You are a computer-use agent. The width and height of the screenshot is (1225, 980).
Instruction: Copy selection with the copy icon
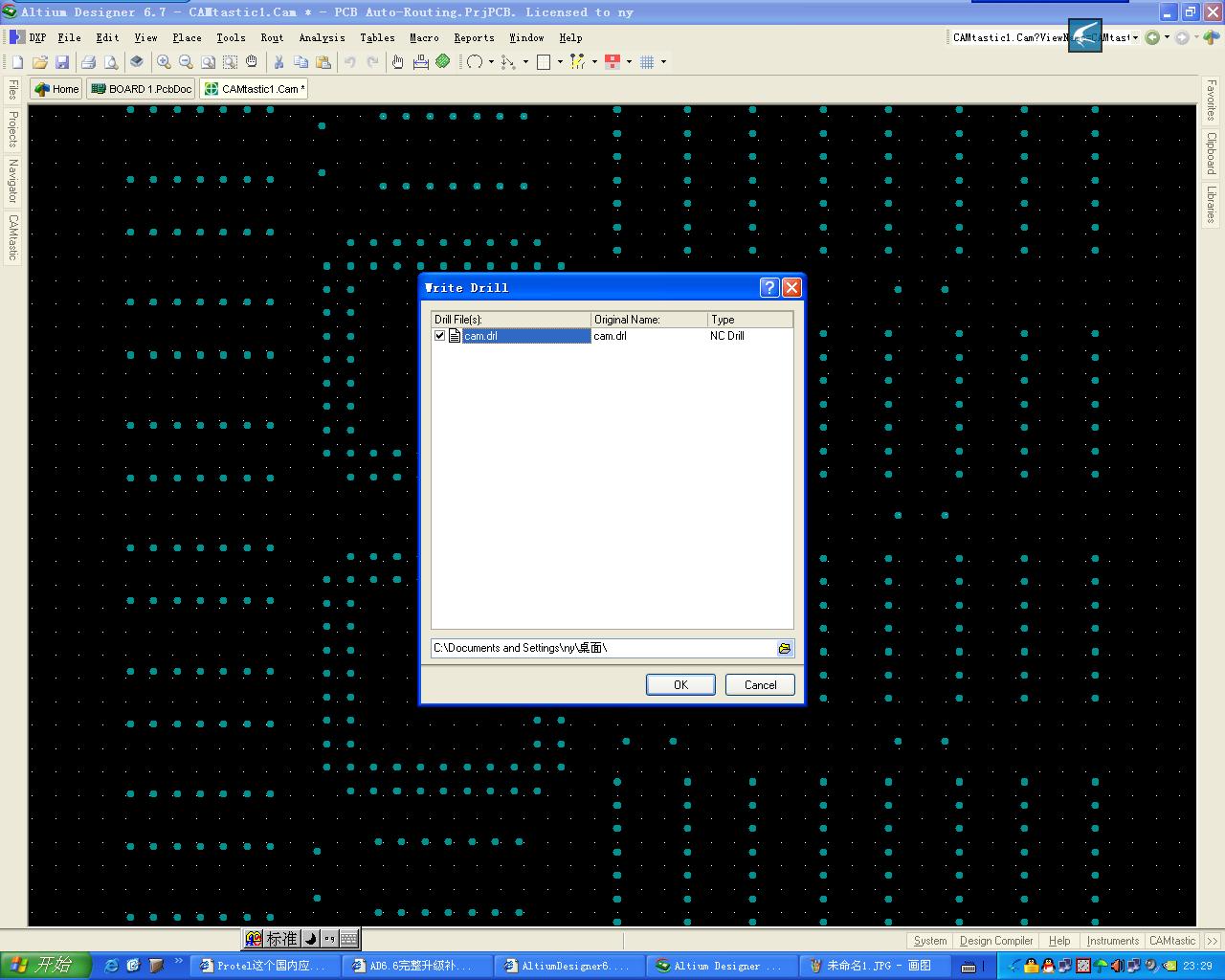click(x=301, y=62)
